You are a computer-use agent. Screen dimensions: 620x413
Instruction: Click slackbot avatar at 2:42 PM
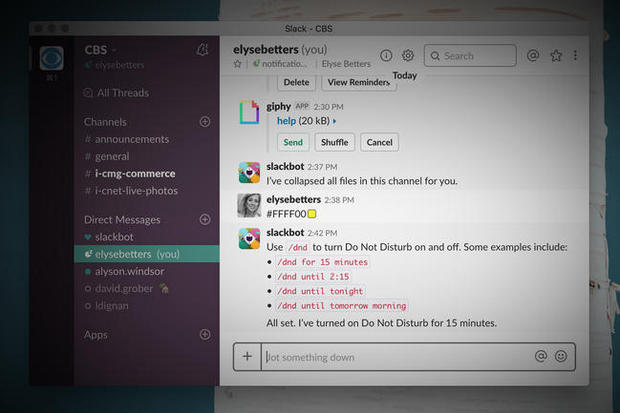coord(249,239)
